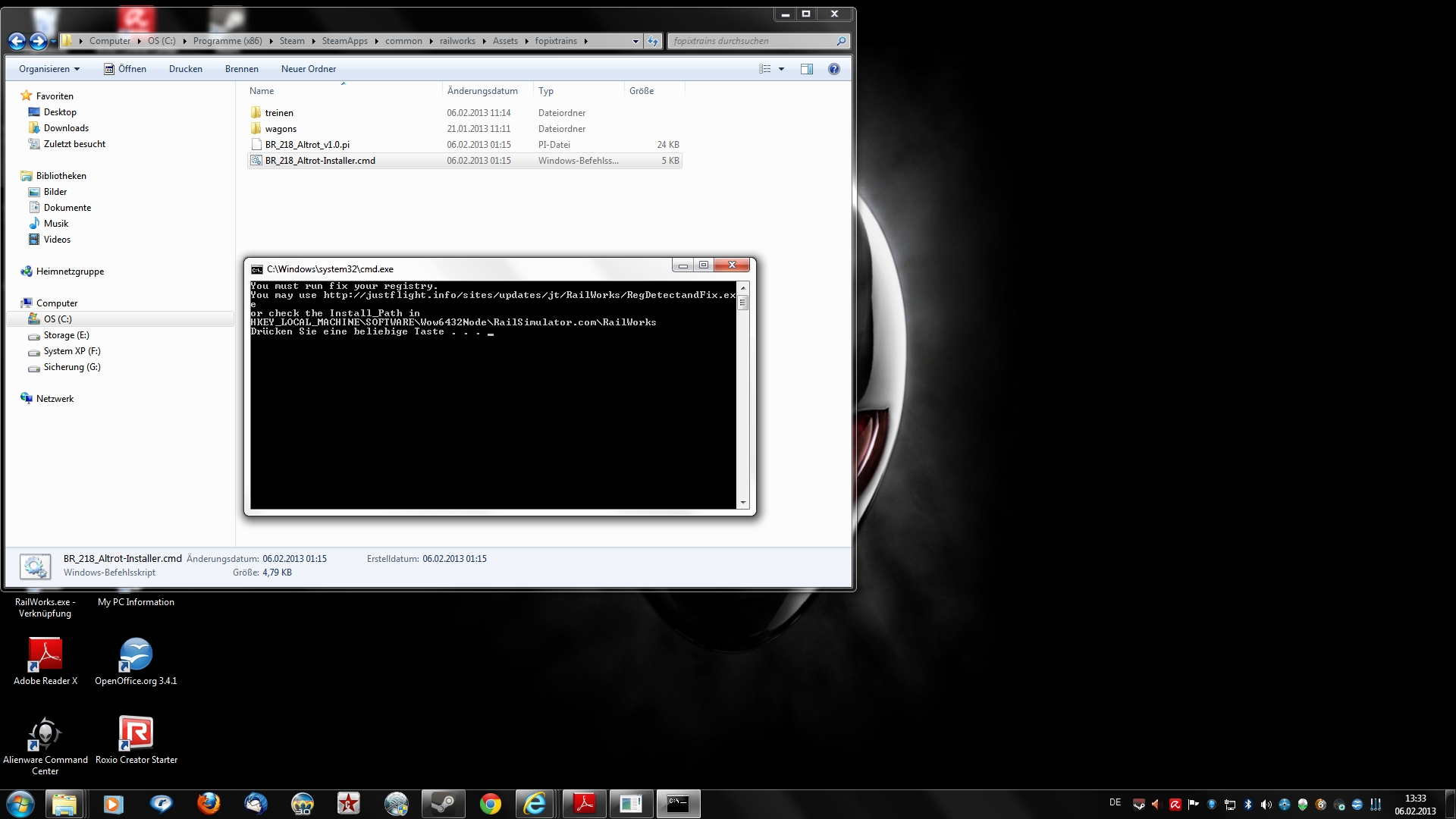
Task: Click the Explorer help question mark icon
Action: click(833, 69)
